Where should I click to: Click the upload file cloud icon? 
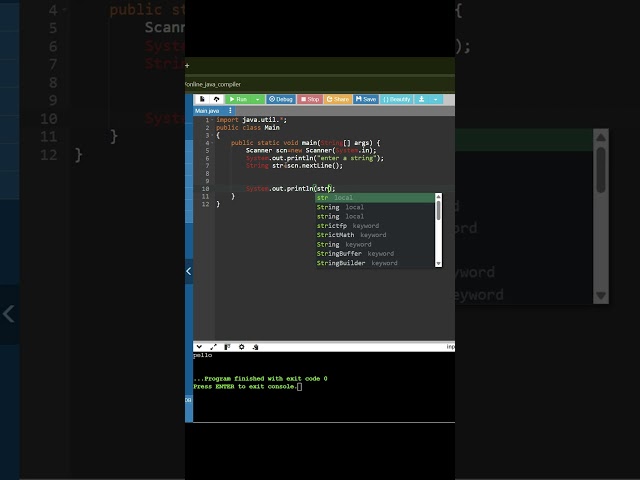click(216, 100)
